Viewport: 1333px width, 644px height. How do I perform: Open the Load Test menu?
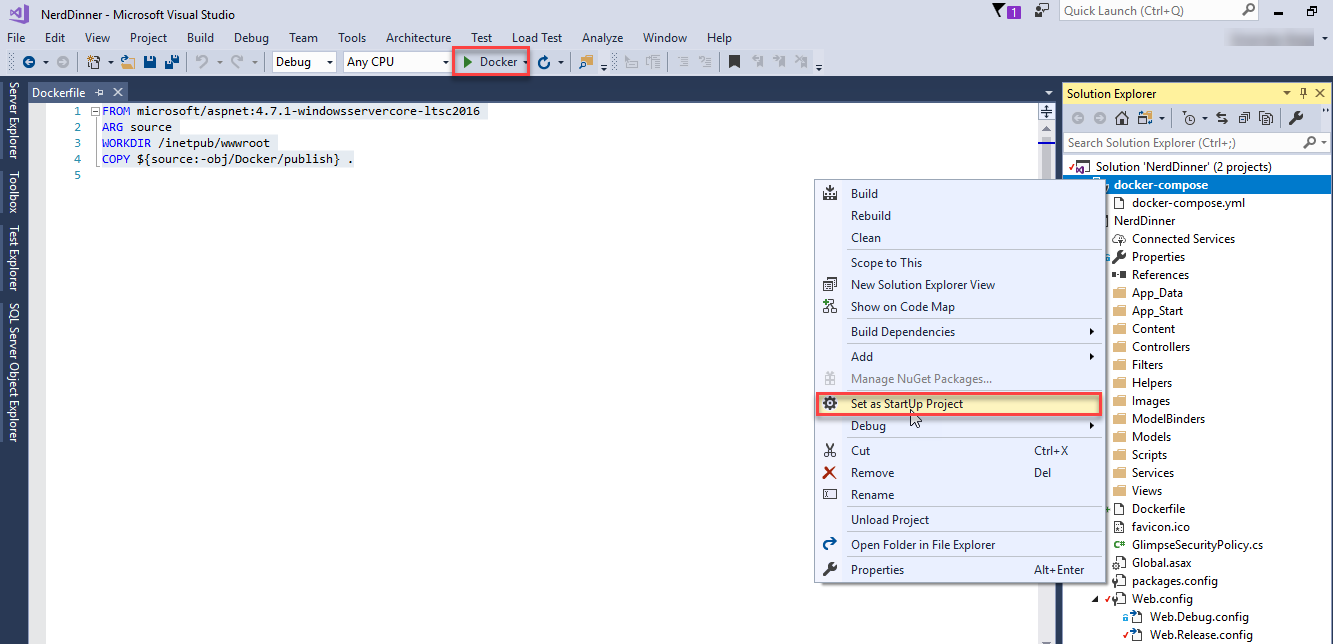click(x=537, y=38)
